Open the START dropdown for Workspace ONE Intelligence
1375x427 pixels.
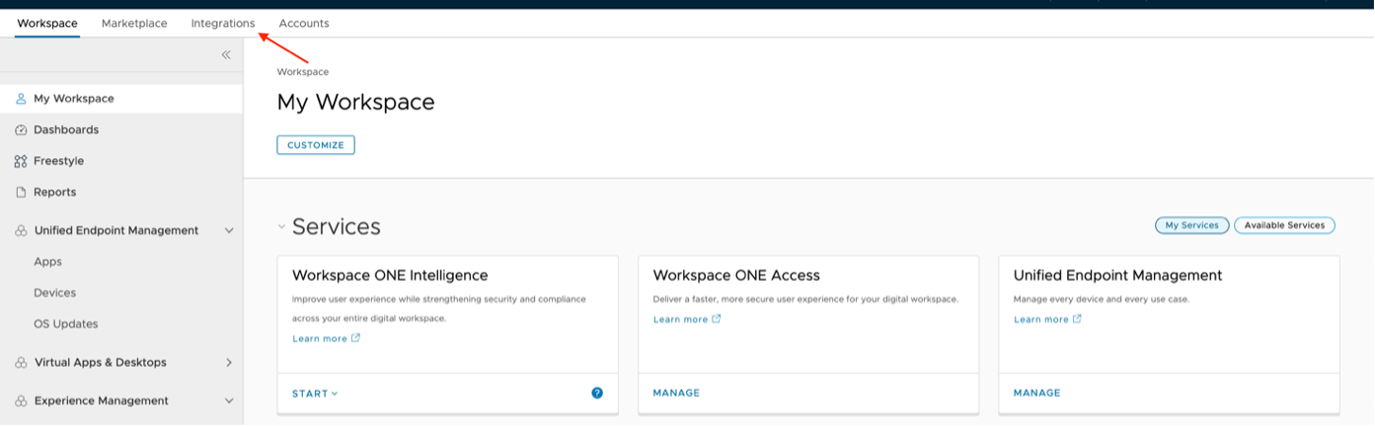(x=315, y=393)
